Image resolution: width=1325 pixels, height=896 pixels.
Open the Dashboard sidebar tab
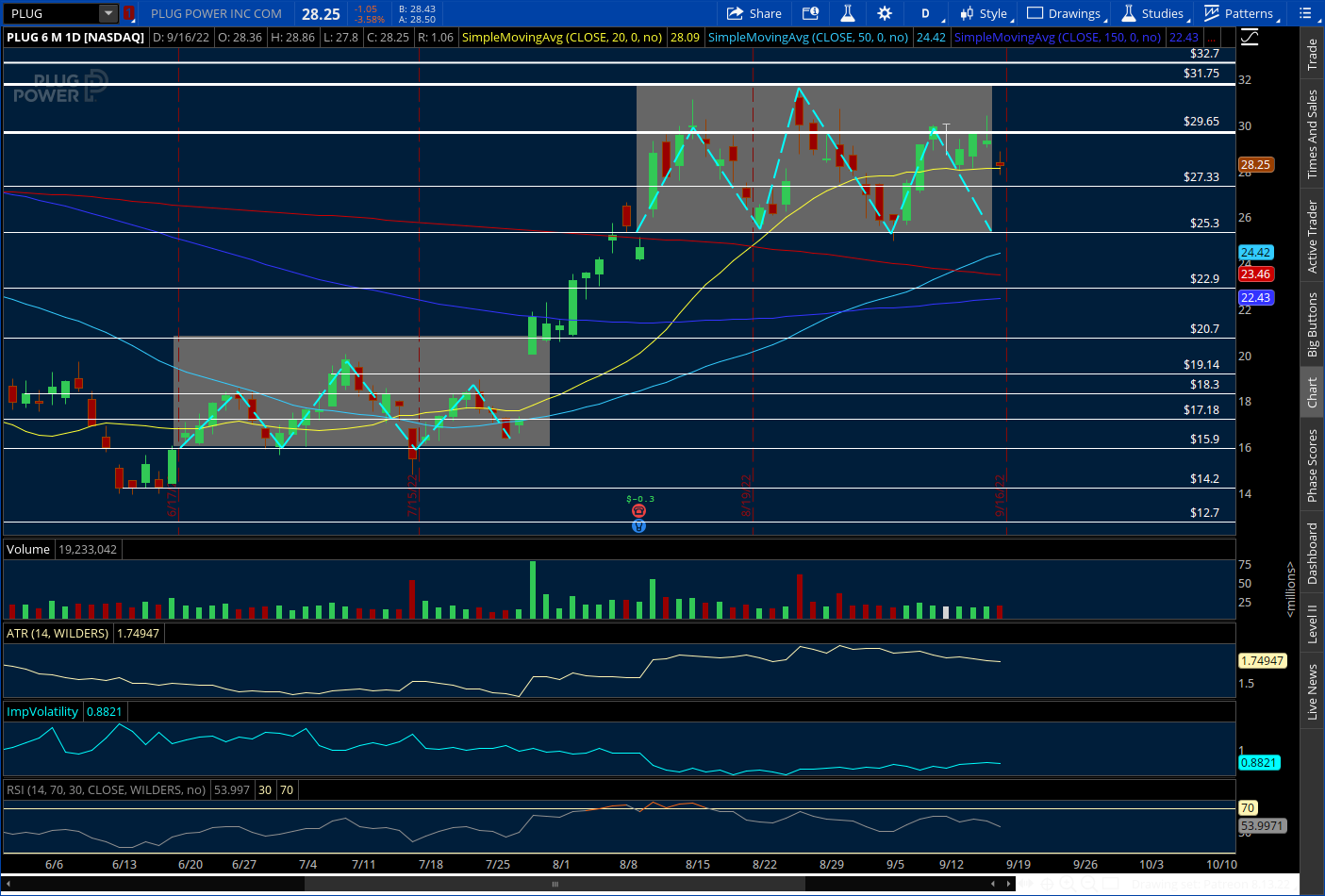tap(1312, 554)
